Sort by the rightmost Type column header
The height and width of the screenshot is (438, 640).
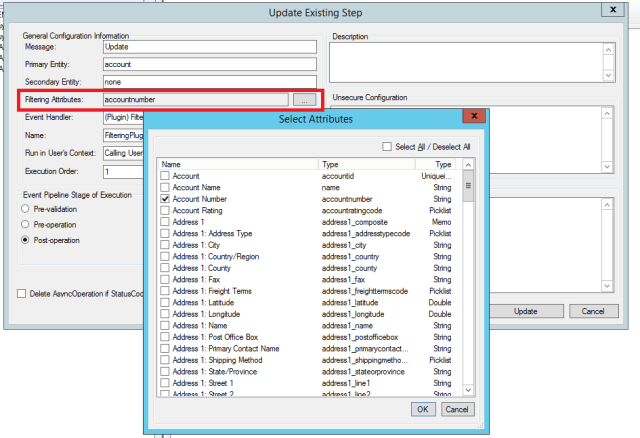coord(435,164)
